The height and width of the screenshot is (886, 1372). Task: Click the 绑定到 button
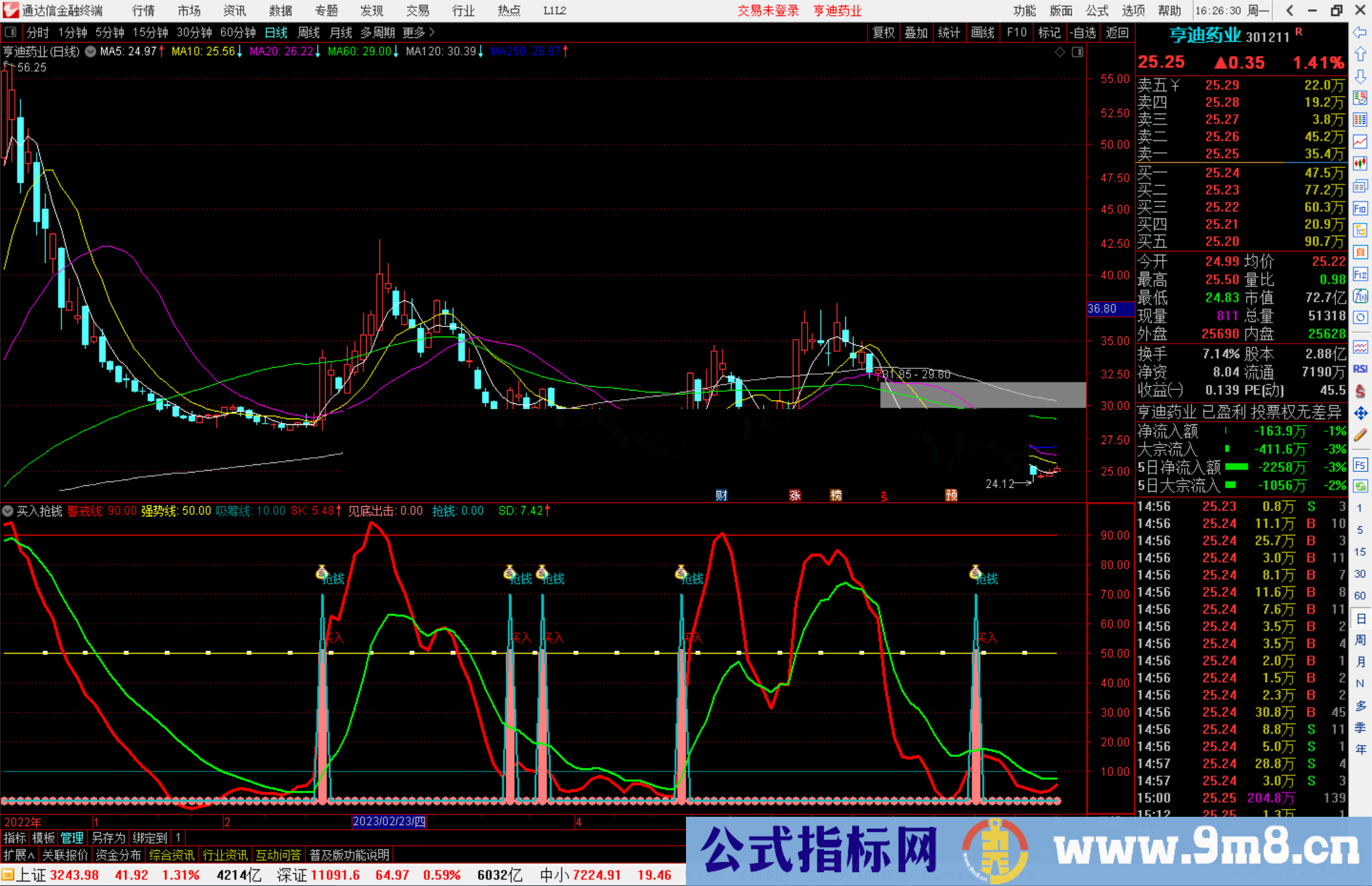click(150, 838)
